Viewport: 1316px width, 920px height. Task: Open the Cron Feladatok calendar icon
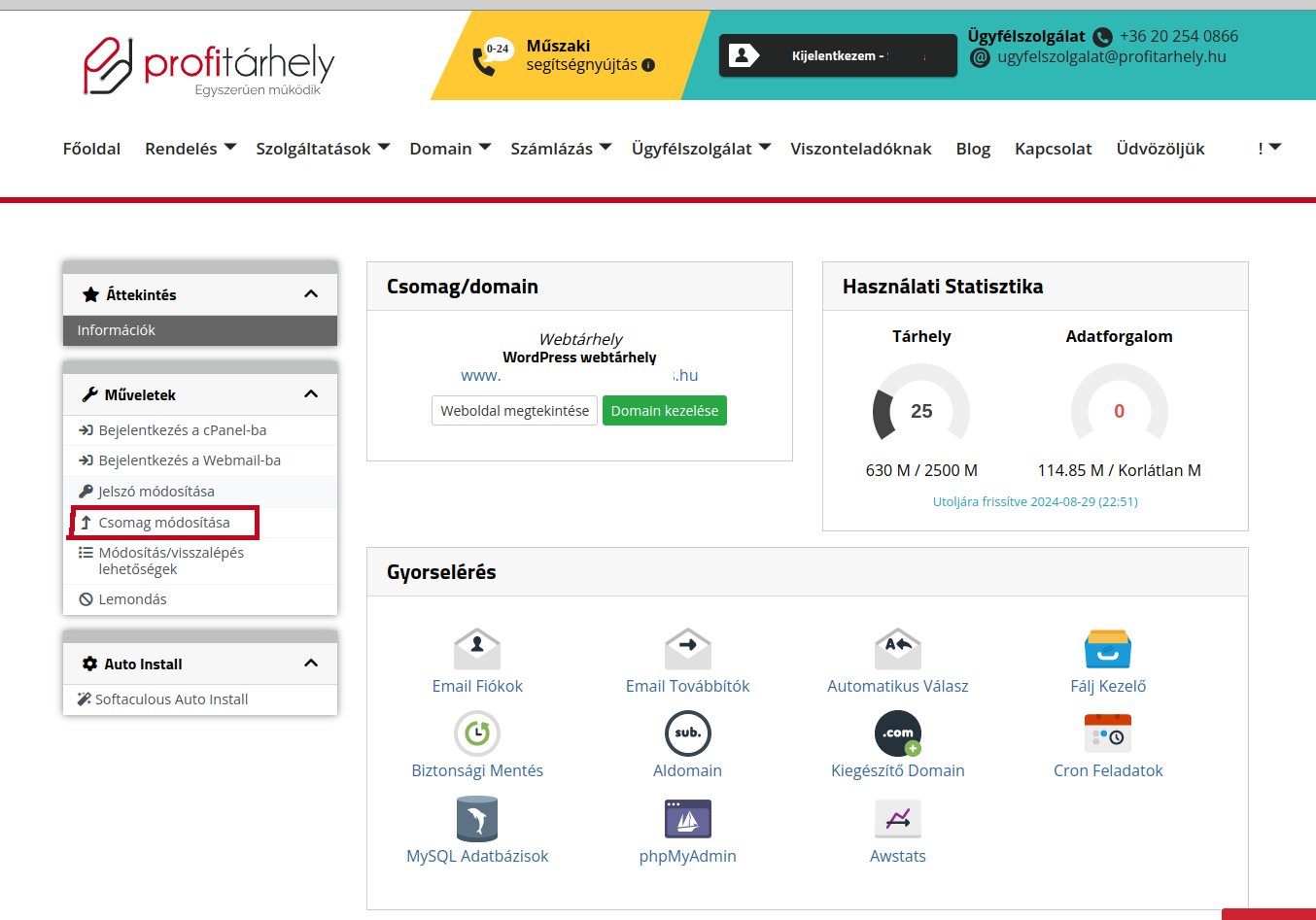click(x=1108, y=733)
